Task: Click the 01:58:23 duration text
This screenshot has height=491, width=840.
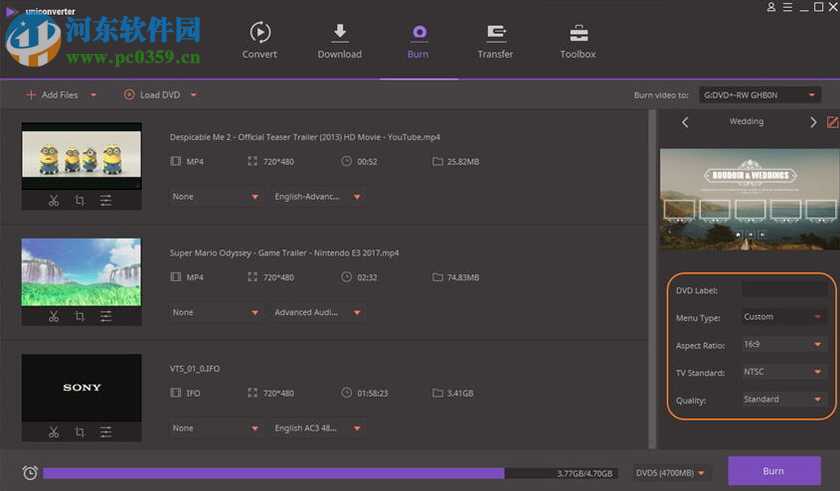Action: (372, 393)
